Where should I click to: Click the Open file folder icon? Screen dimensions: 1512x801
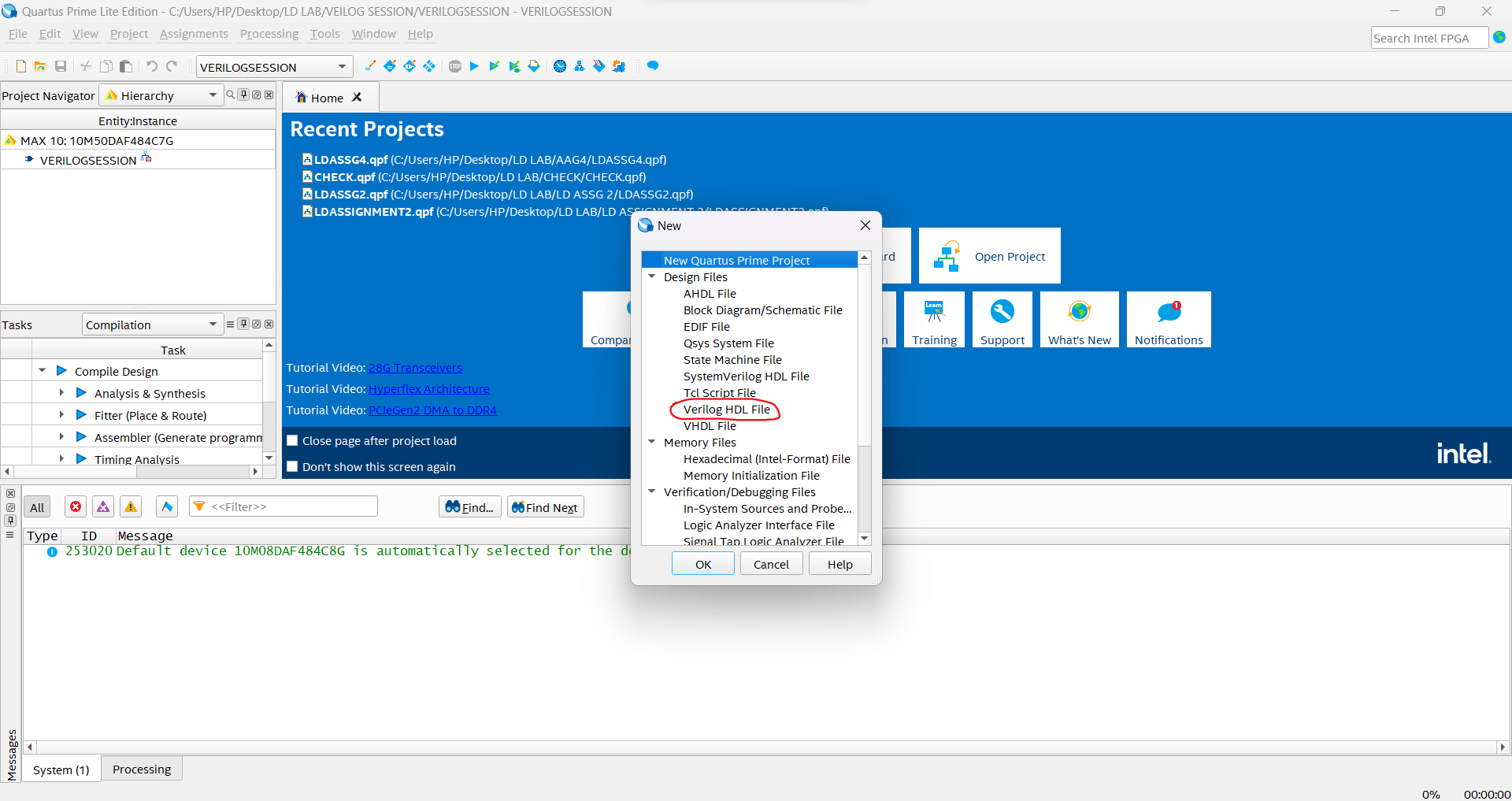[40, 66]
